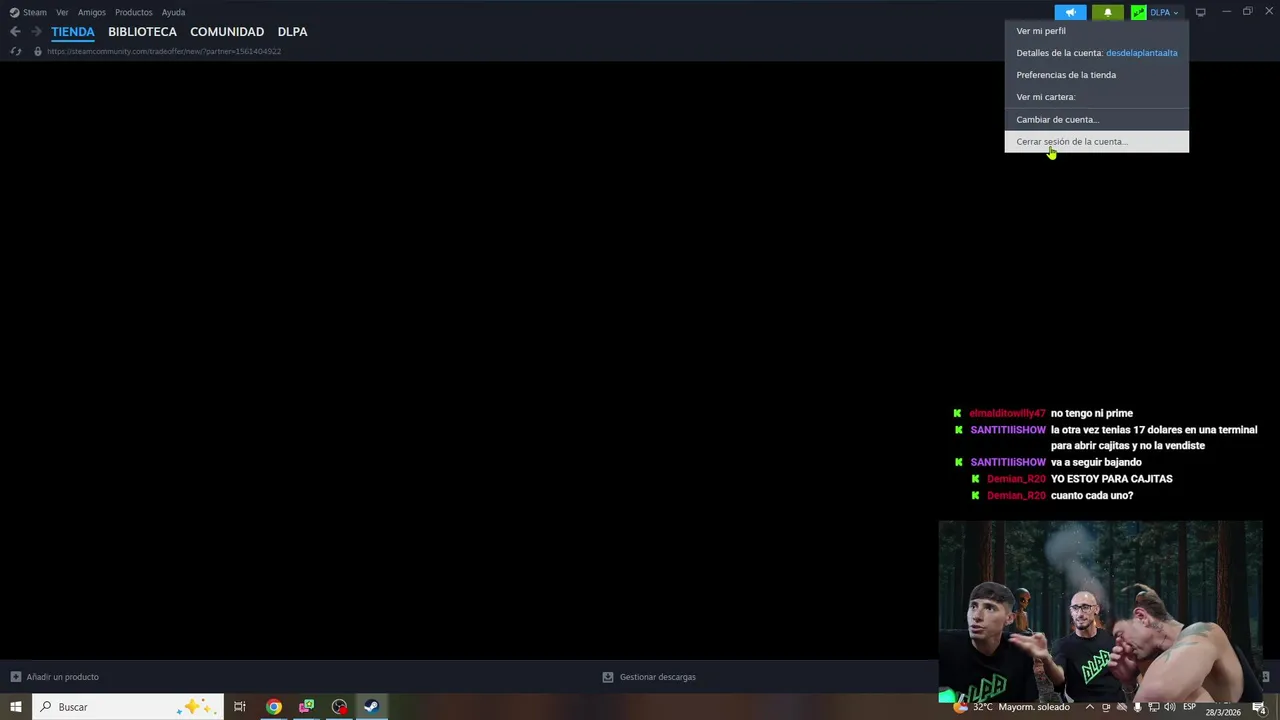Click the Steam taskbar icon
The image size is (1280, 720).
coord(371,707)
